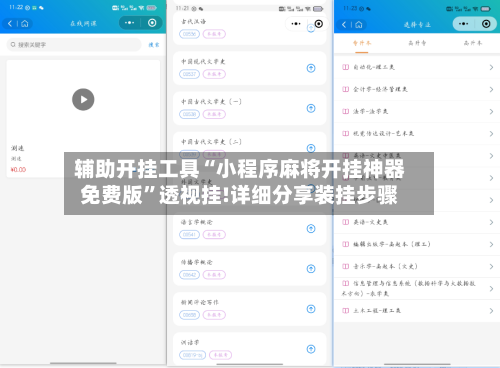The image size is (500, 368).
Task: Open the three-dot menu in 在线网课 screen
Action: click(x=130, y=23)
